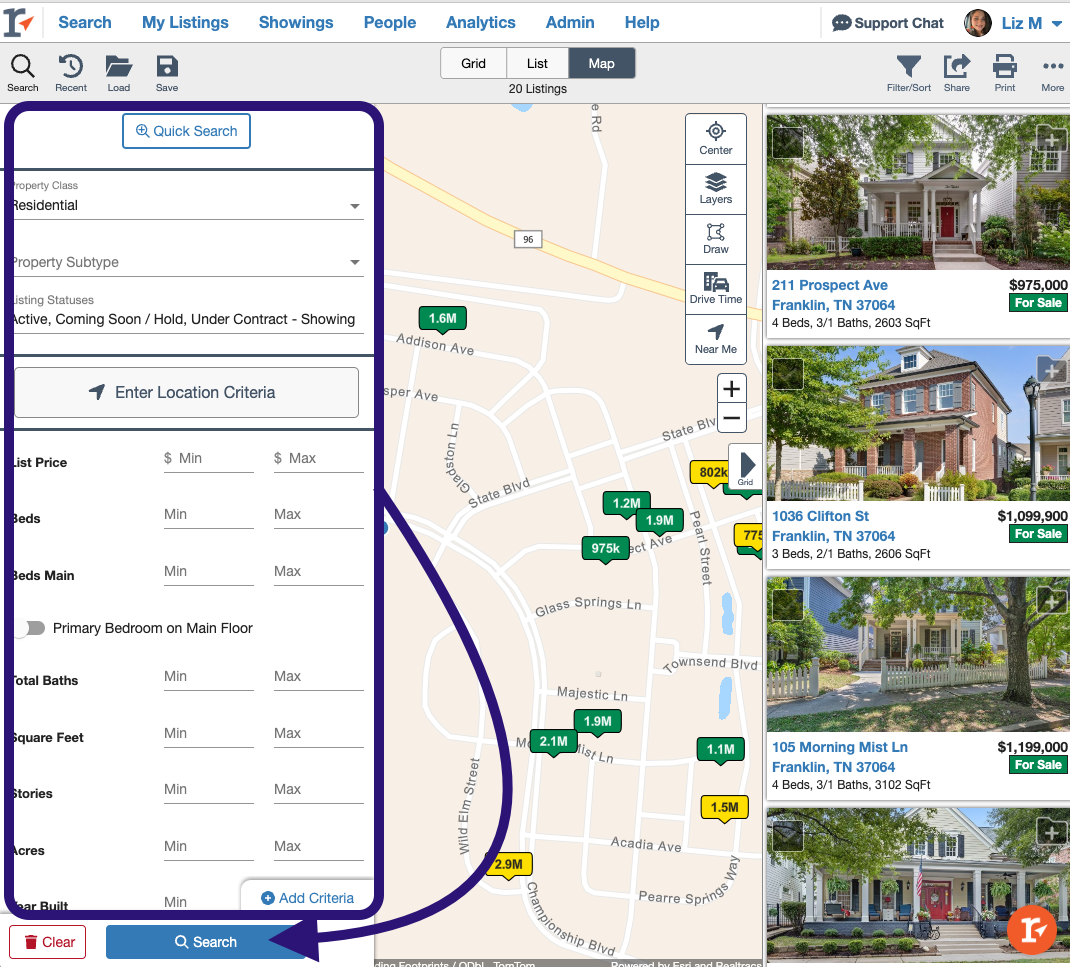The width and height of the screenshot is (1070, 967).
Task: Expand the Liz M account menu arrow
Action: click(x=1056, y=23)
